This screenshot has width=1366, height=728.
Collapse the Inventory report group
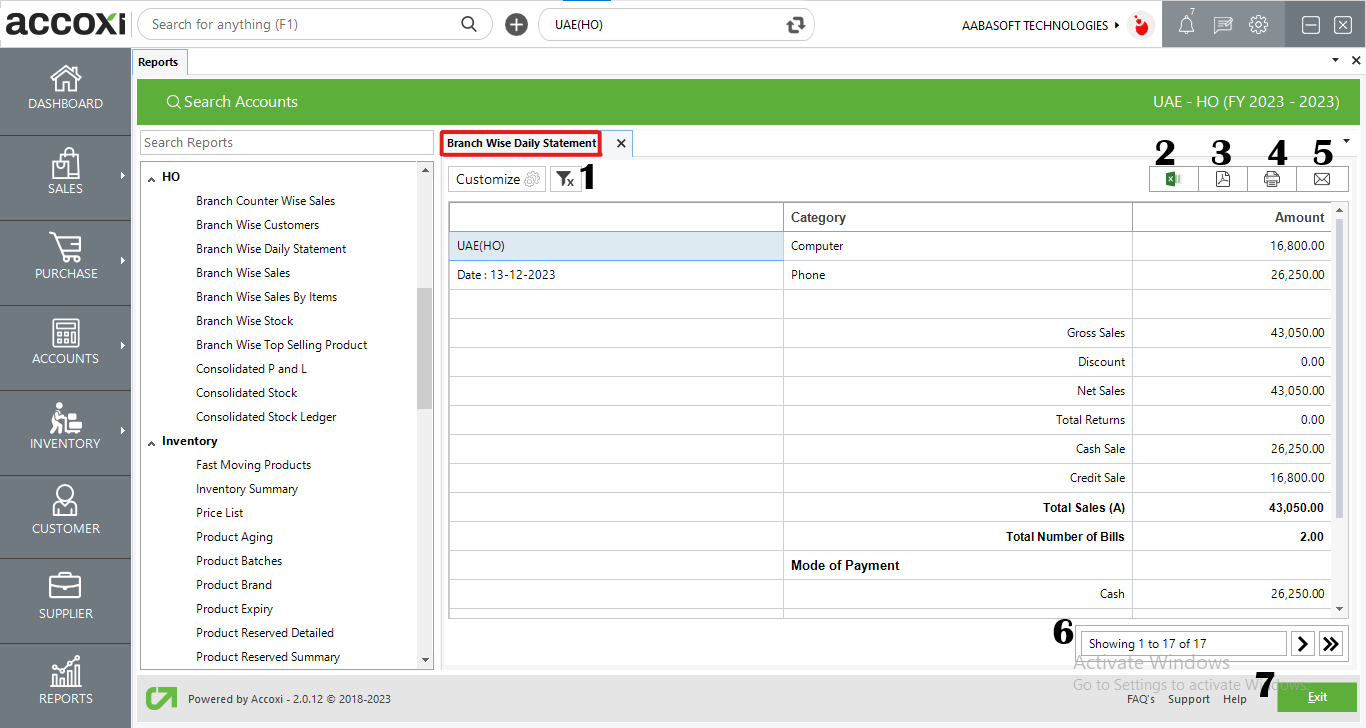pyautogui.click(x=152, y=442)
